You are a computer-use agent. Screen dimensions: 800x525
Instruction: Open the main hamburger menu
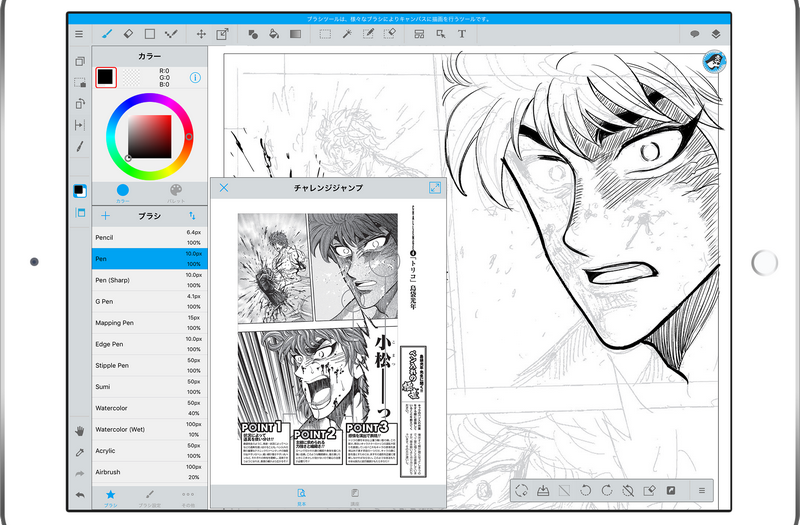(79, 34)
